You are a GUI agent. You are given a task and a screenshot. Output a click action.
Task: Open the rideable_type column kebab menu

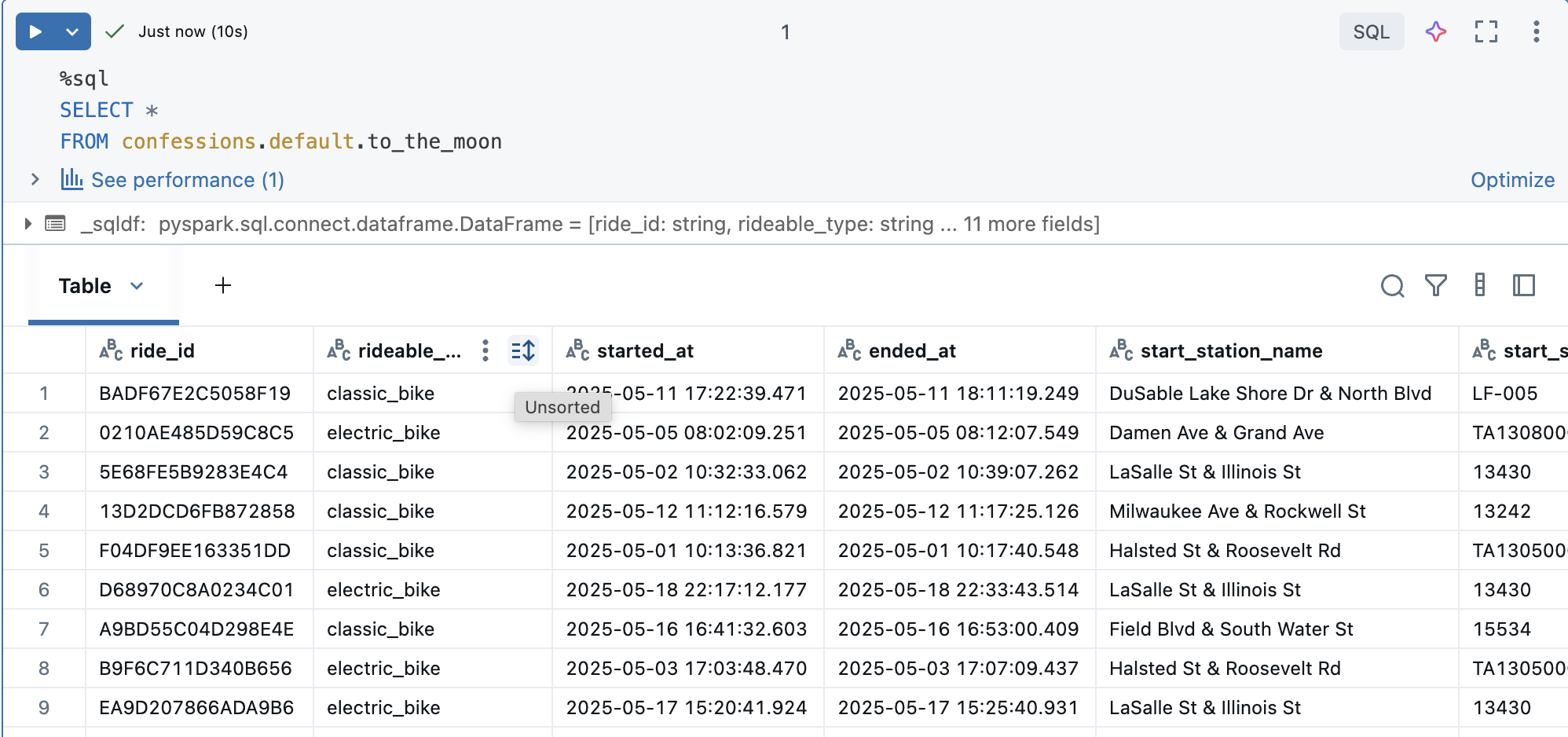485,351
